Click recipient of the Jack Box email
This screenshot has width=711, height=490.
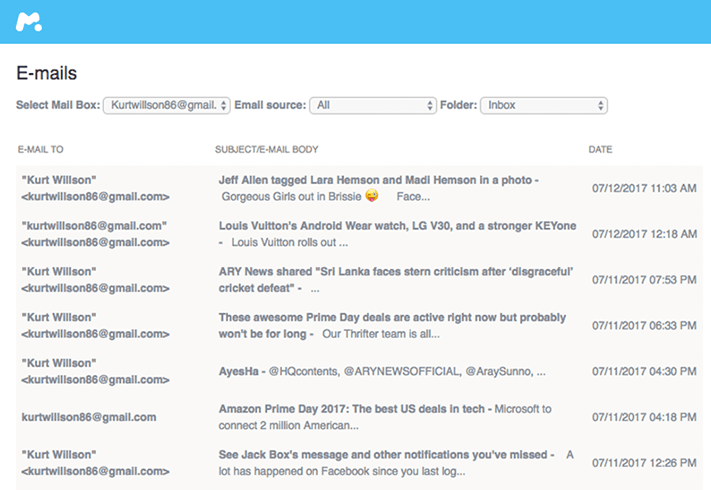(95, 463)
